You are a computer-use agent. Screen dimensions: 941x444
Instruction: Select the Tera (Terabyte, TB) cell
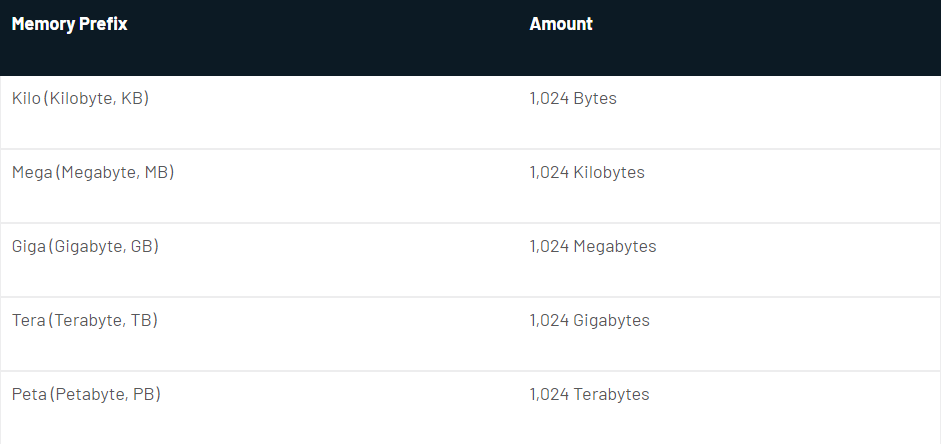84,321
